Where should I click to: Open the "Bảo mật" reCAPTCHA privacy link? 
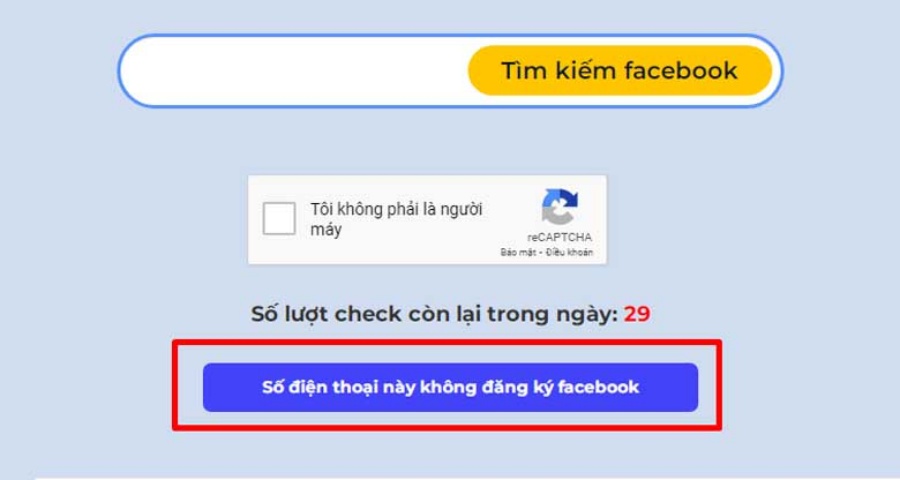pyautogui.click(x=518, y=253)
